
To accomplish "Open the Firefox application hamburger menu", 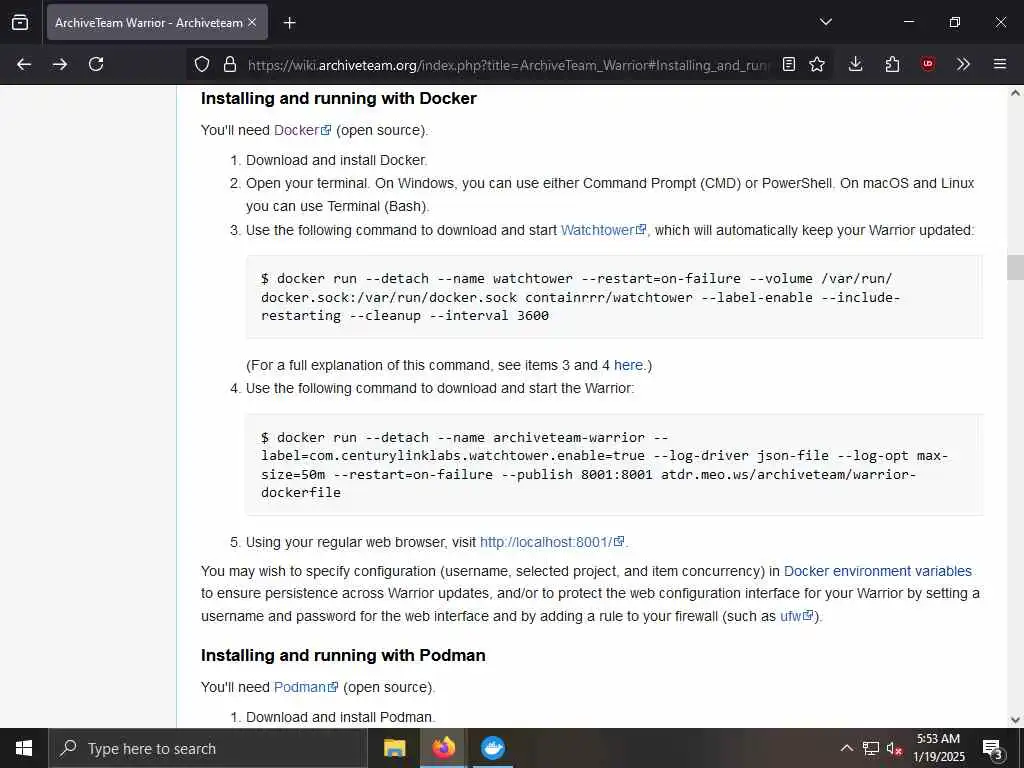I will pyautogui.click(x=1000, y=64).
